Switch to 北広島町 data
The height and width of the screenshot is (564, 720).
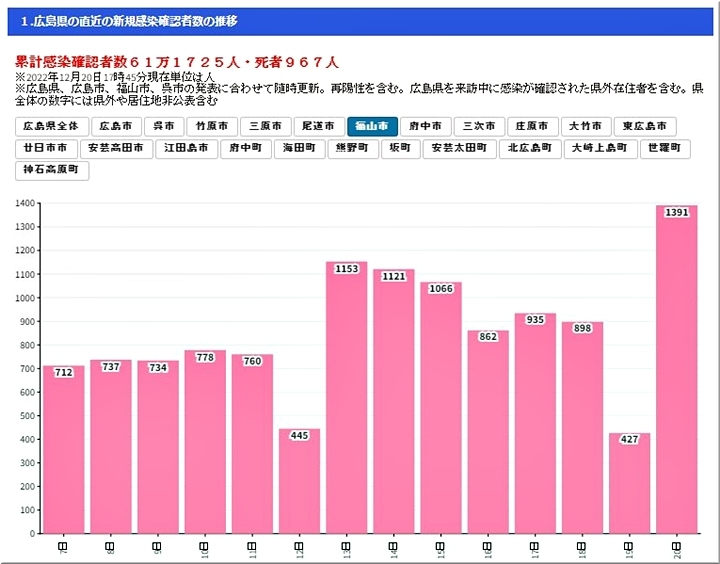tap(530, 148)
